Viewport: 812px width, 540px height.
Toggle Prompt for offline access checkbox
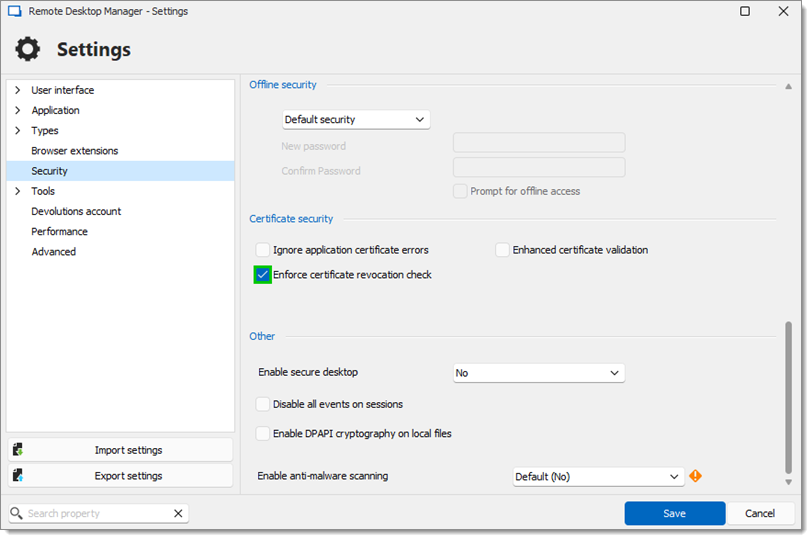(460, 191)
